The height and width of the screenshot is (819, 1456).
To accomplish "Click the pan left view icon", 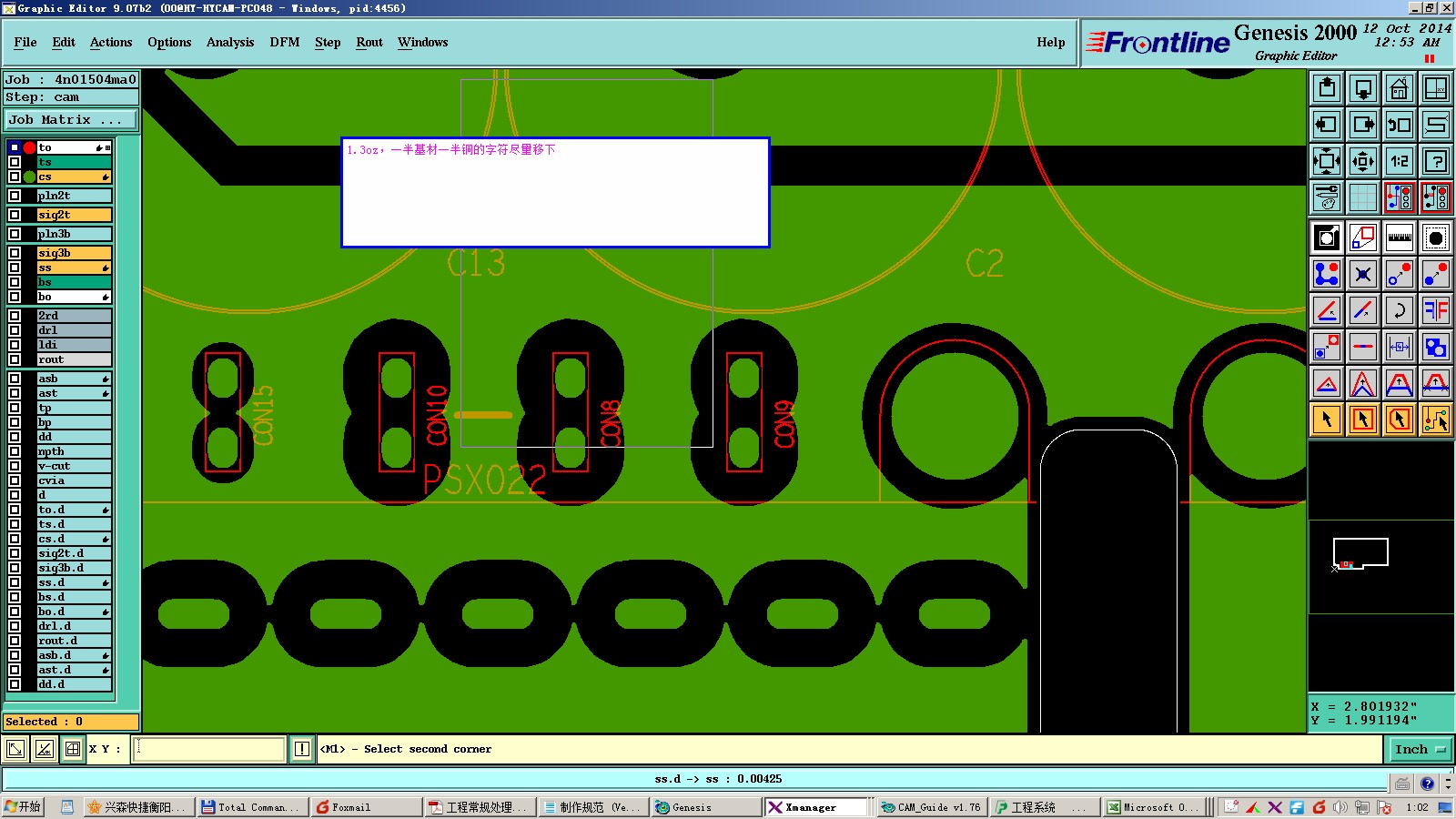I will (x=1327, y=125).
